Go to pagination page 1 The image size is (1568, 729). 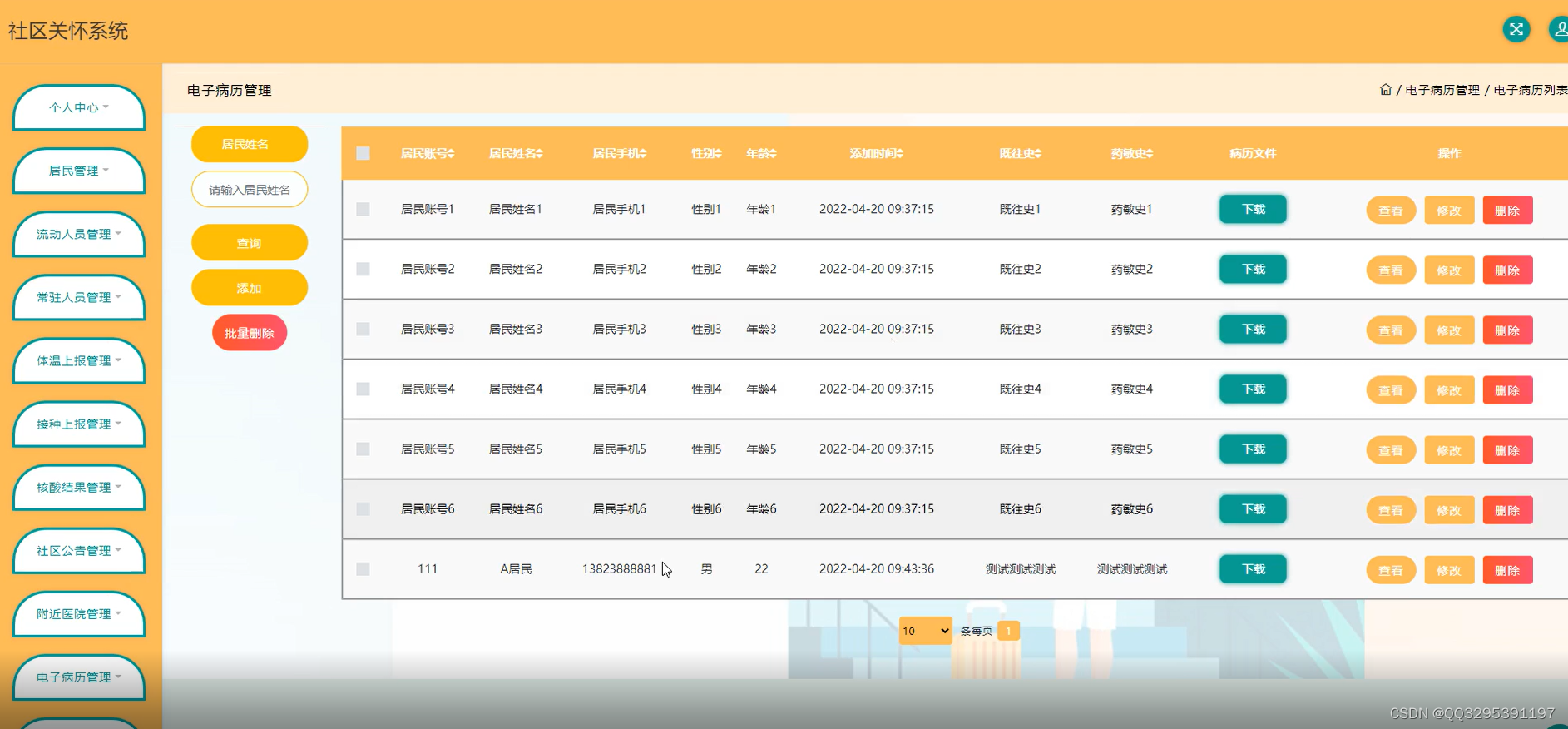(1008, 631)
